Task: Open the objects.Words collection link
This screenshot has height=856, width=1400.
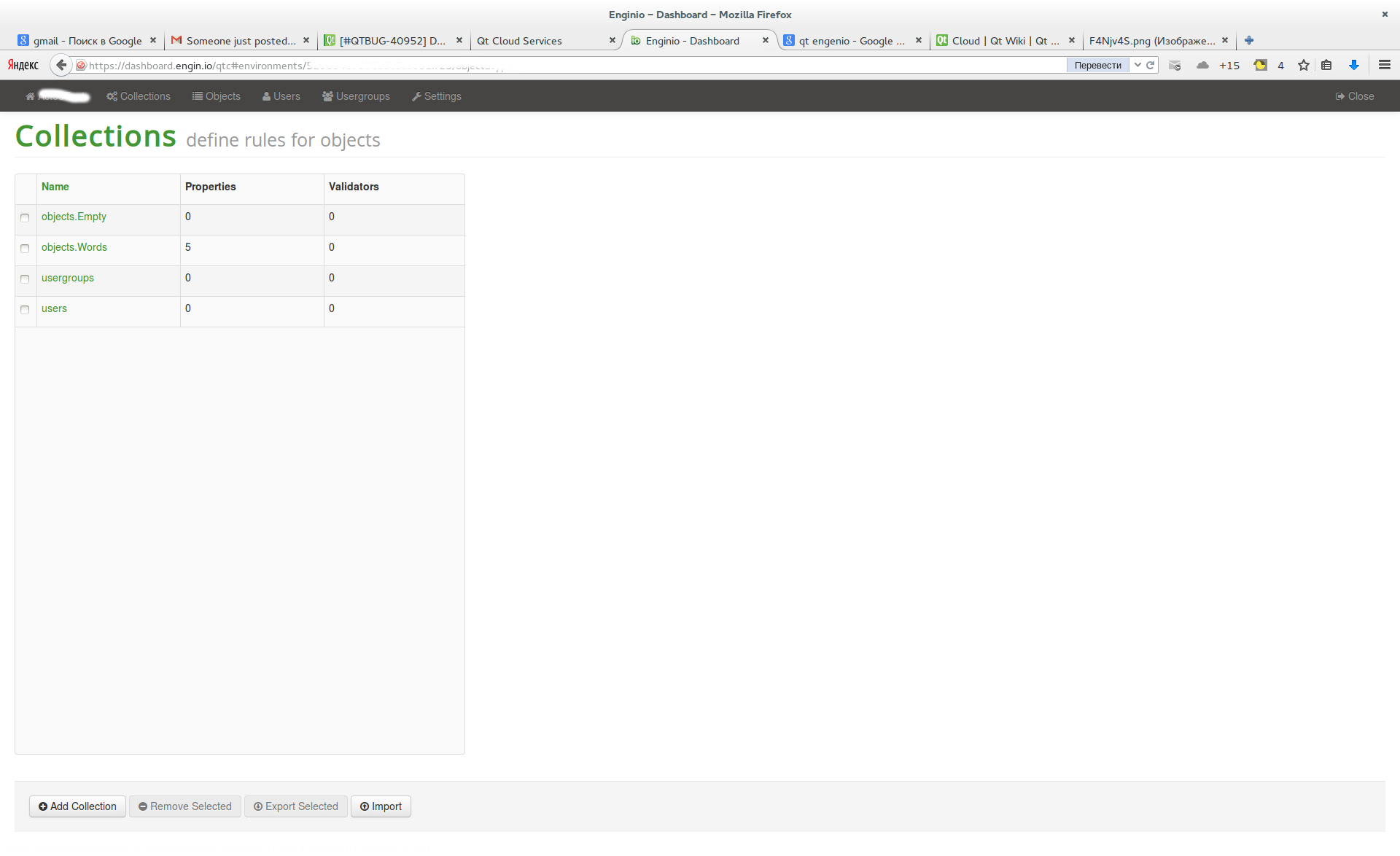Action: click(74, 248)
